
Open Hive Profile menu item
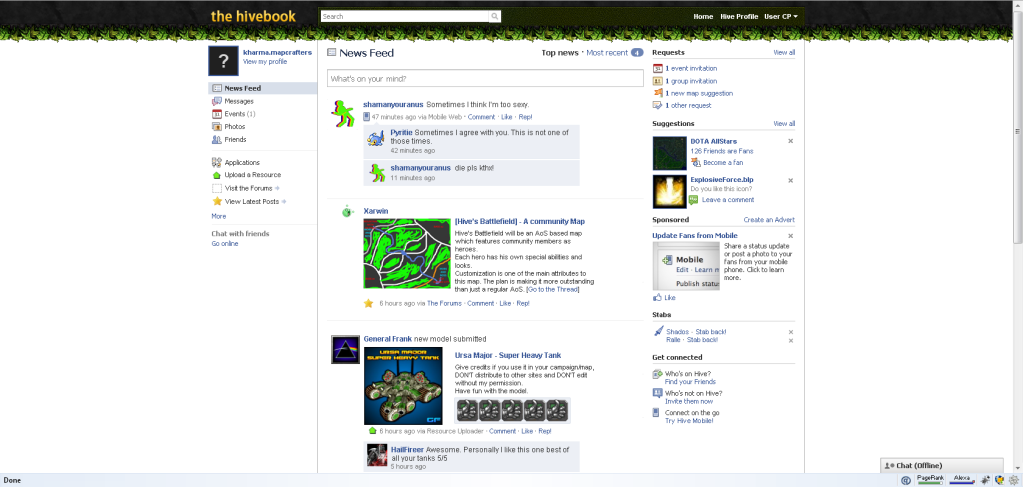coord(739,16)
